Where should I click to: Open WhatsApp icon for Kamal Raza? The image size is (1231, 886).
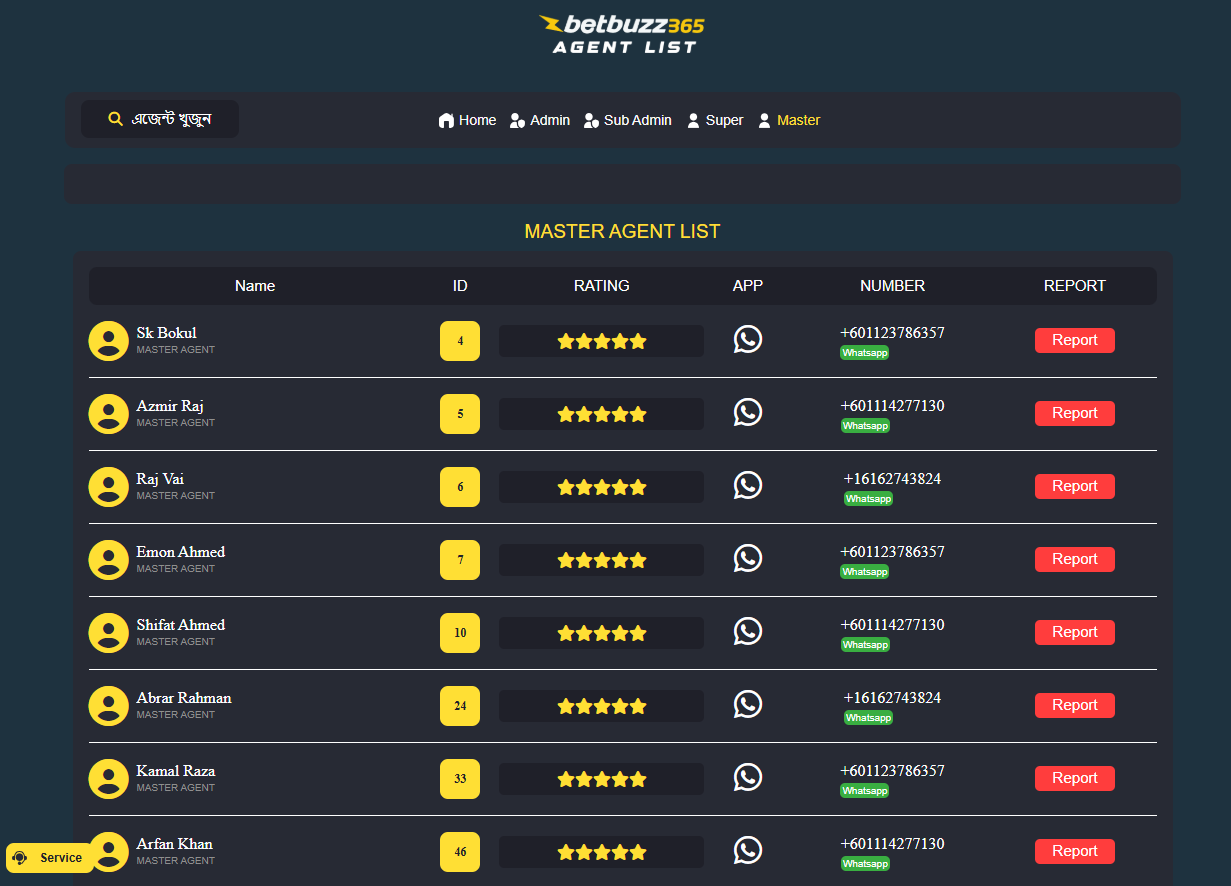point(747,778)
